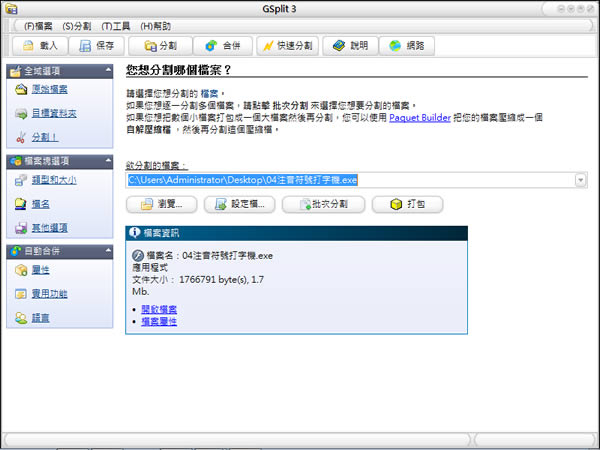Open 實用功能 in the sidebar
Screen dimensions: 600x450
50,294
